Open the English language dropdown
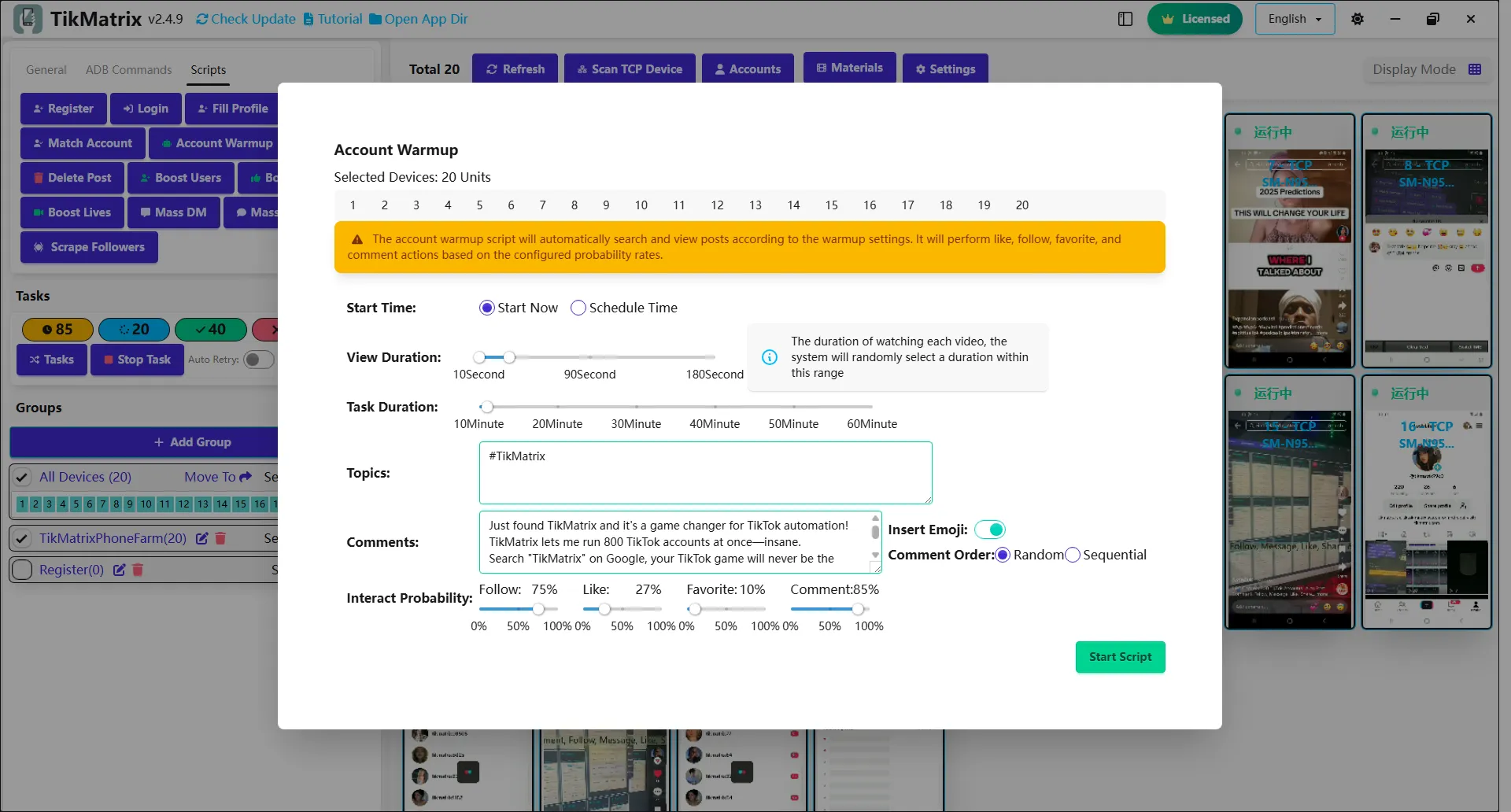Viewport: 1511px width, 812px height. (1295, 19)
